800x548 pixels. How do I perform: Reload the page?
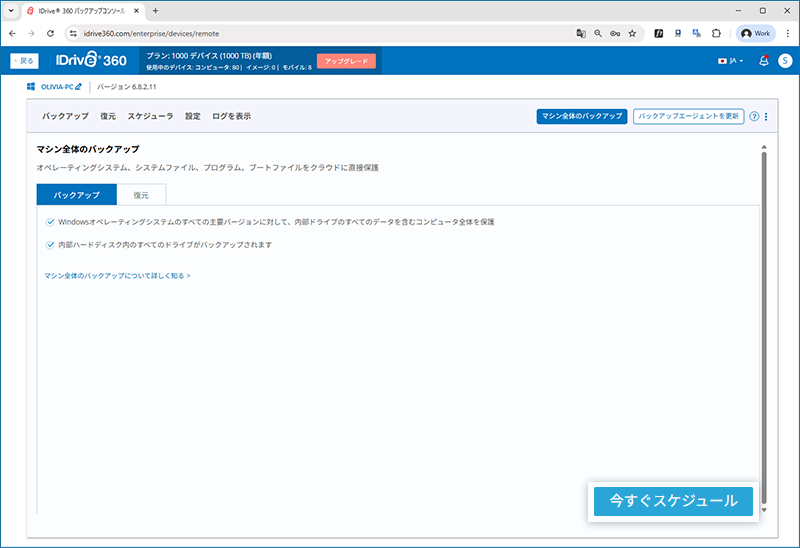tap(50, 33)
